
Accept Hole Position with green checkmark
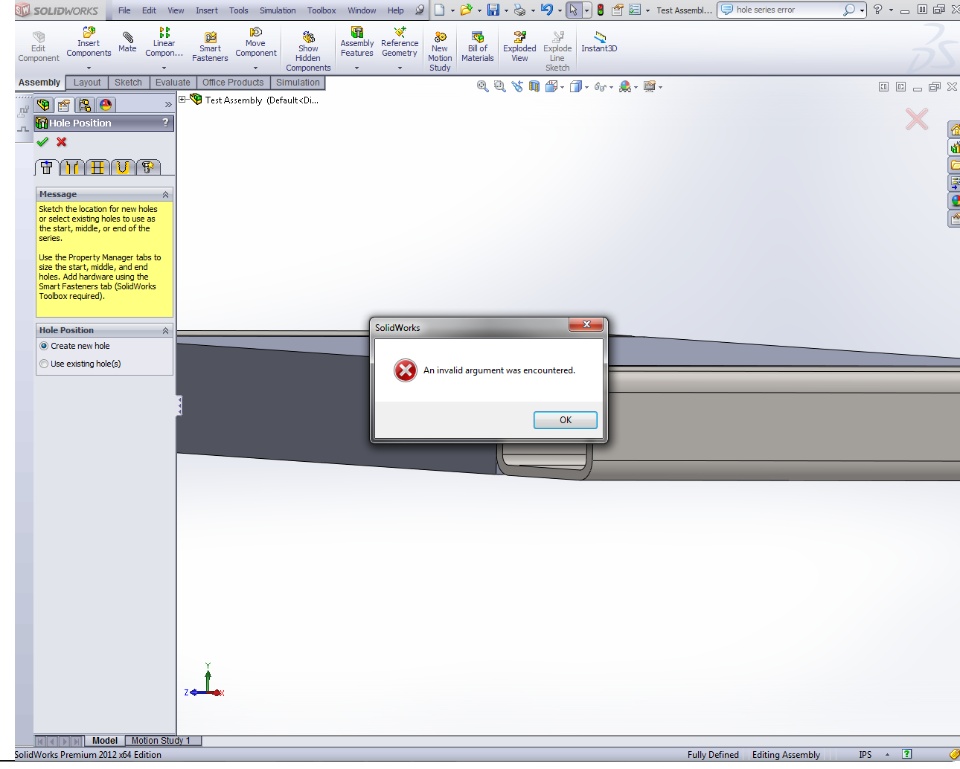click(42, 142)
